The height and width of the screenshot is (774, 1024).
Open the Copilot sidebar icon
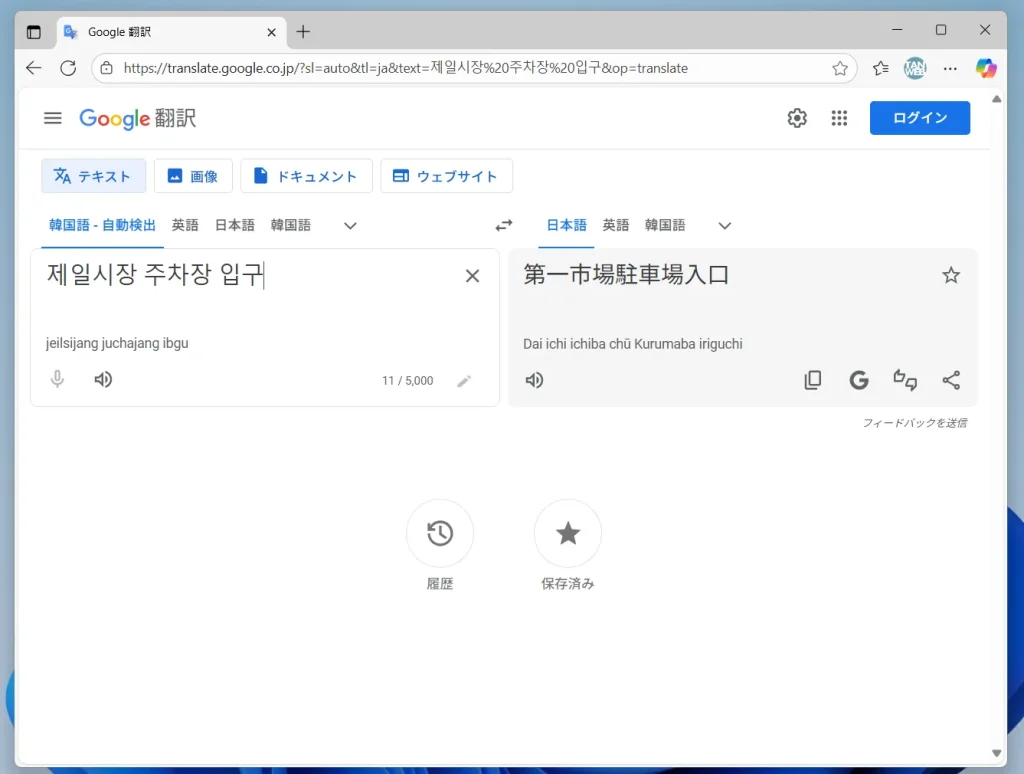coord(985,68)
